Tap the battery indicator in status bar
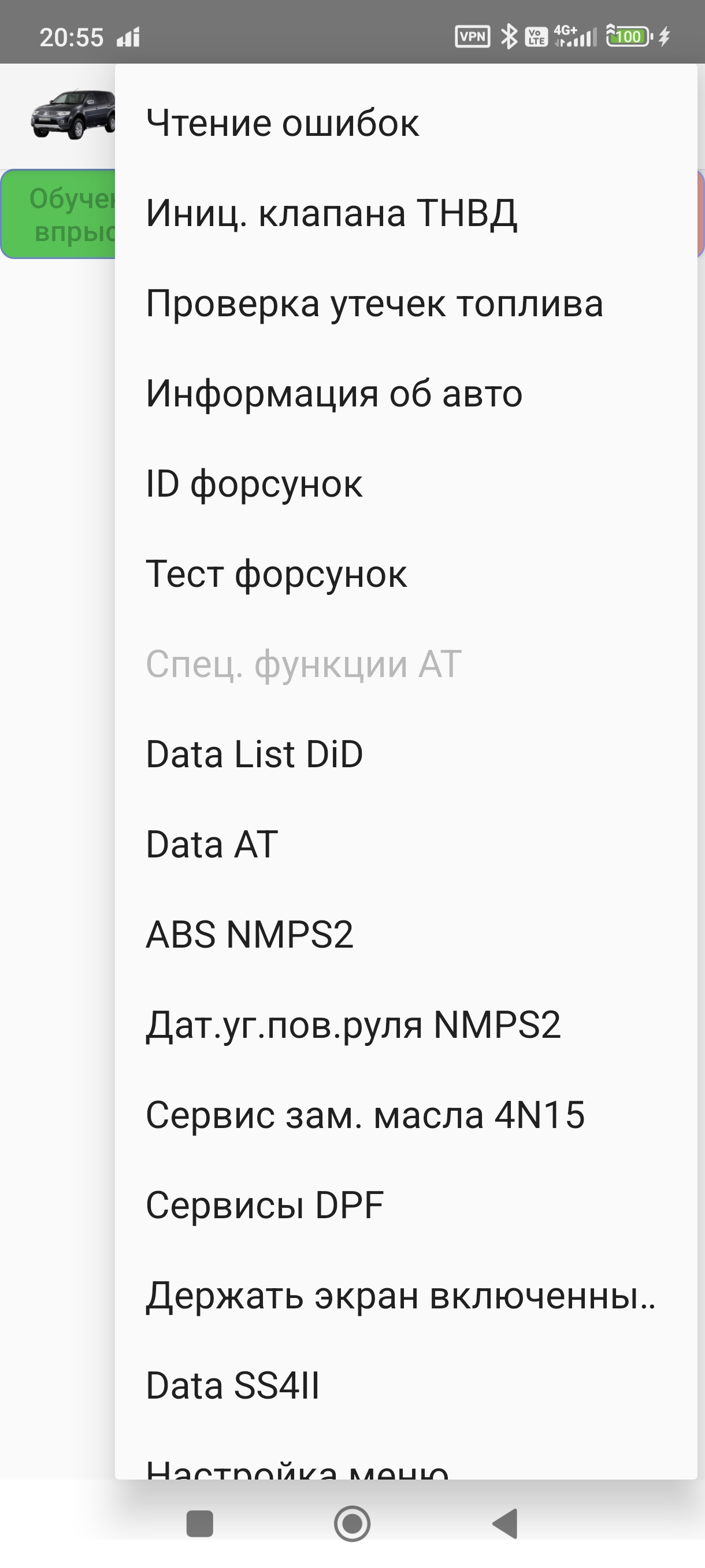This screenshot has height=1568, width=705. point(628,37)
